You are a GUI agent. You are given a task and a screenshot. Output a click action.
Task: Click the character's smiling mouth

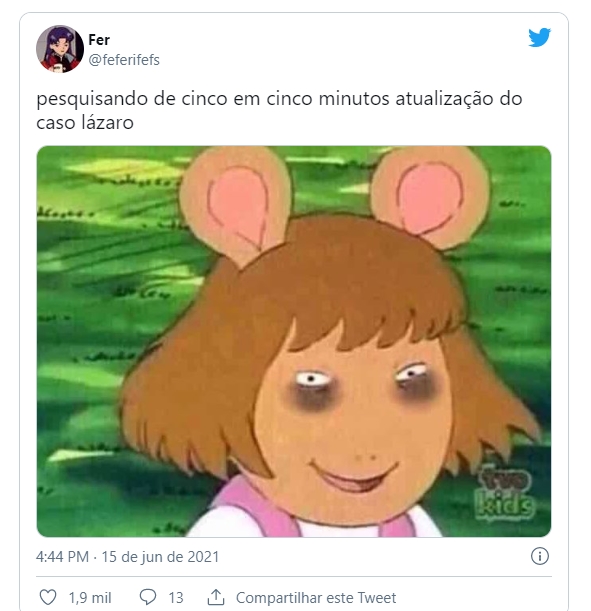point(353,477)
